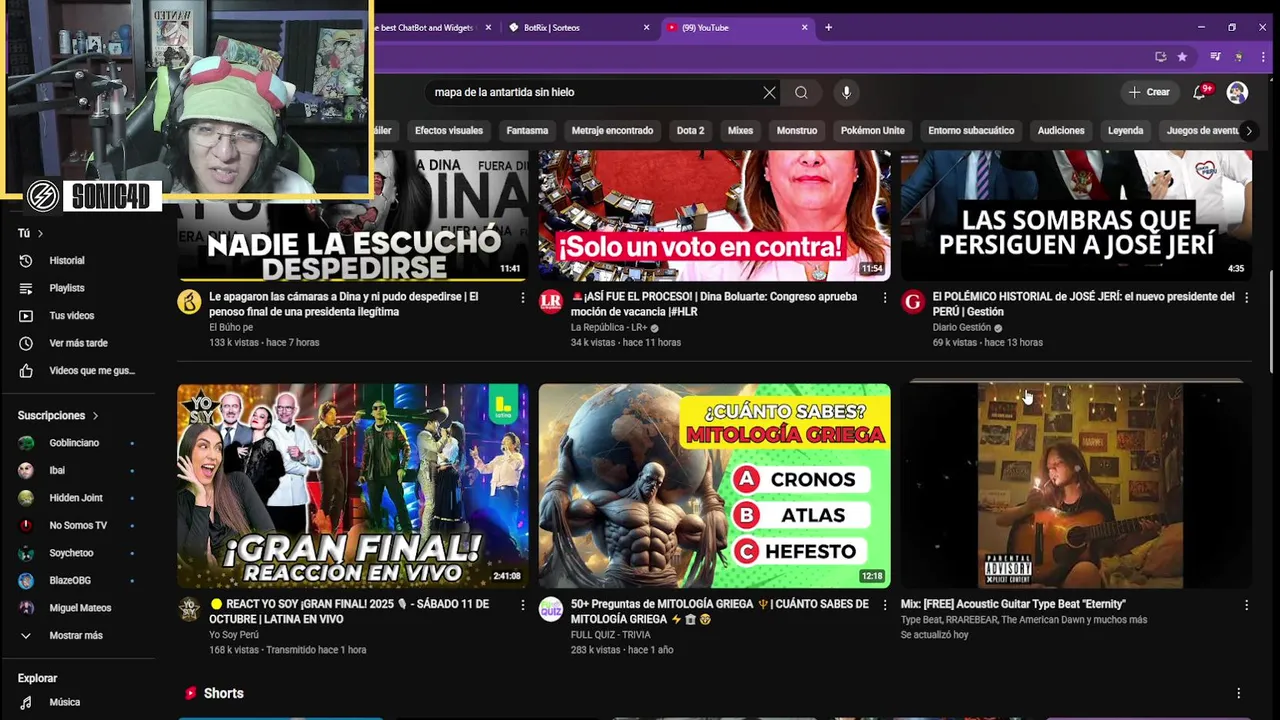Start voice search with the microphone icon
The image size is (1280, 720).
(846, 92)
